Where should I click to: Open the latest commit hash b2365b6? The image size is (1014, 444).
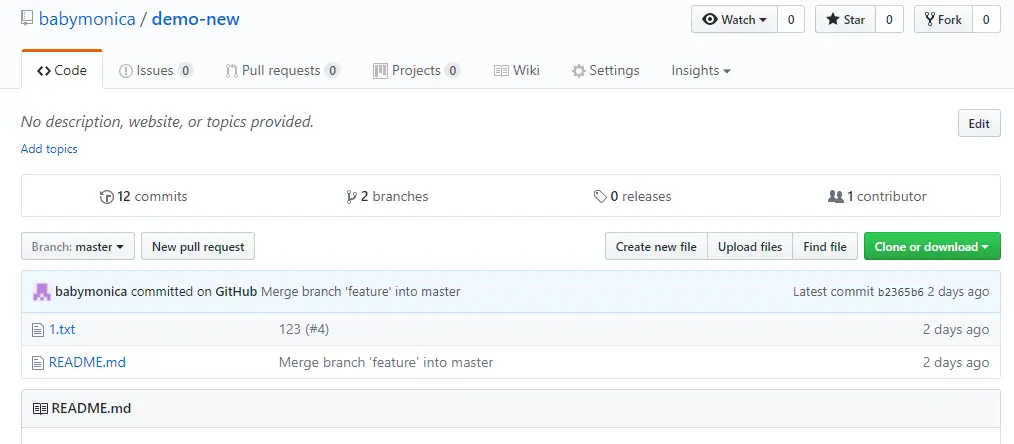tap(901, 292)
